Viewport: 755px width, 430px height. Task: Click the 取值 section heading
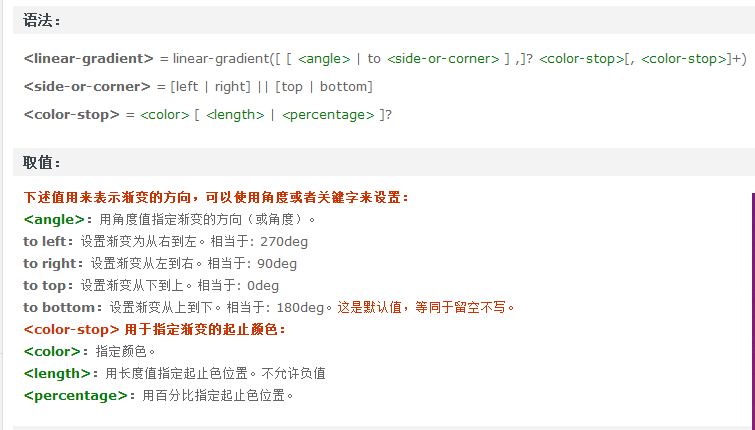click(42, 162)
